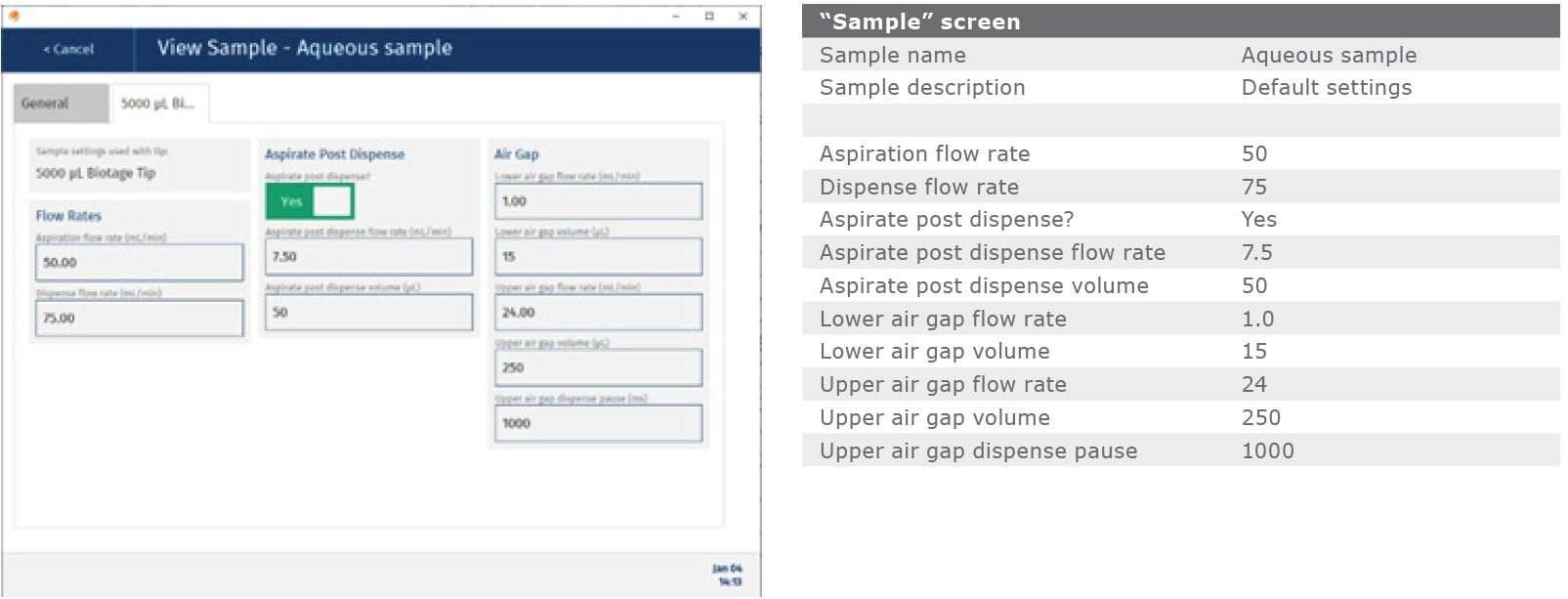The height and width of the screenshot is (599, 1568).
Task: Click the 5000 µL Biotage Tip setting box
Action: 139,165
